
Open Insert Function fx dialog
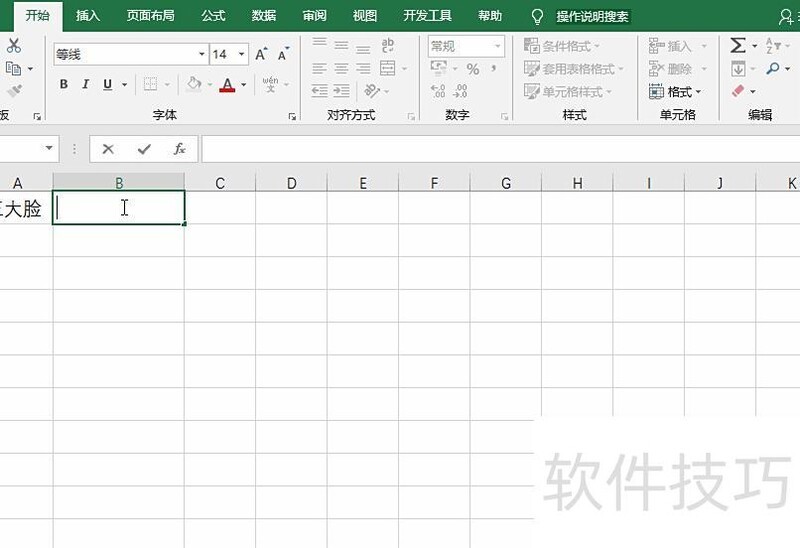[x=180, y=149]
